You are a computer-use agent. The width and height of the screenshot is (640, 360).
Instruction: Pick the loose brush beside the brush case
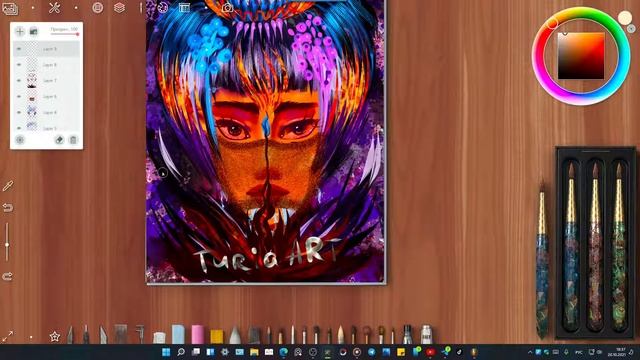pyautogui.click(x=542, y=261)
